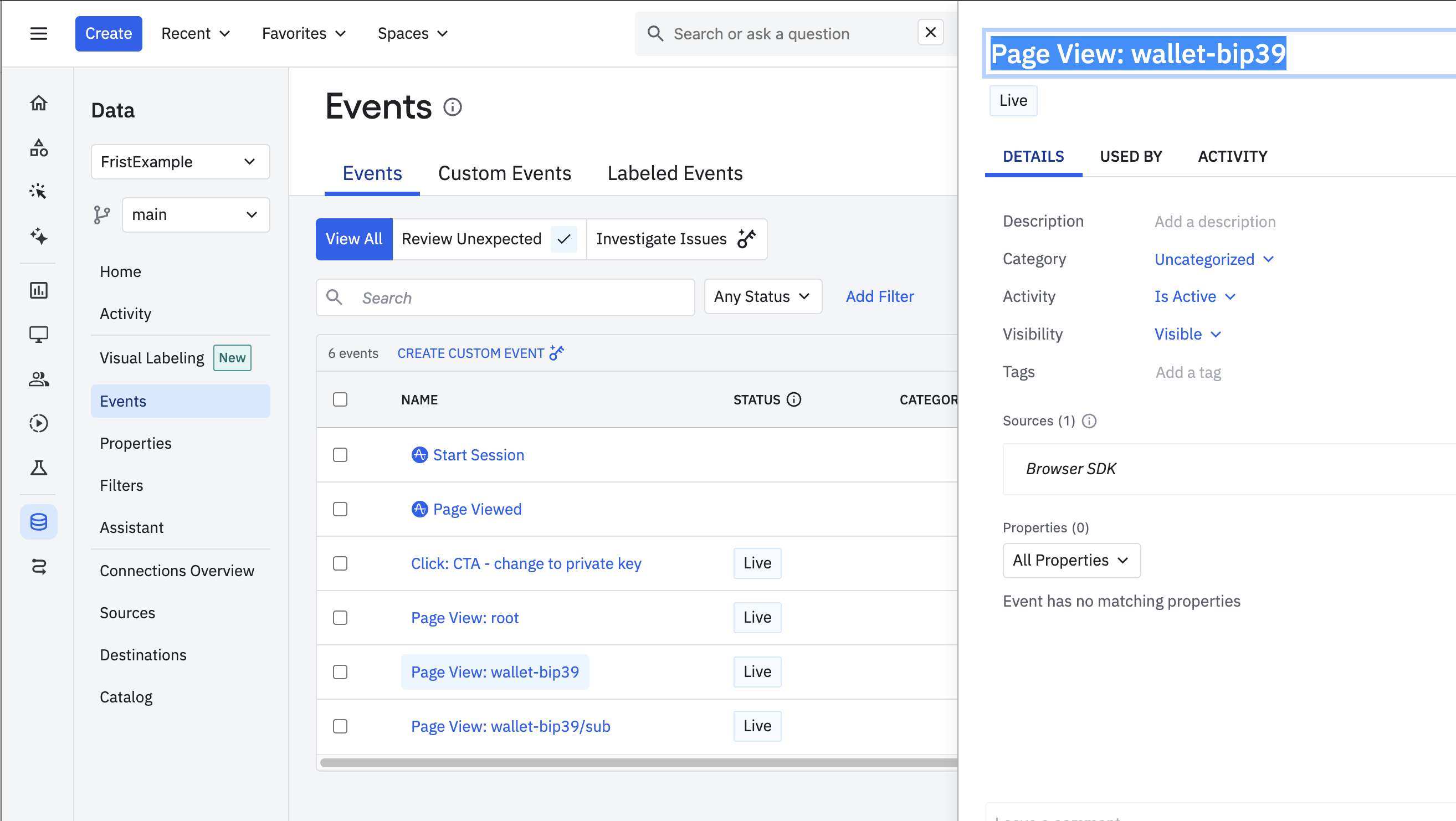This screenshot has width=1456, height=821.
Task: Open the Visible visibility dropdown
Action: click(x=1187, y=334)
